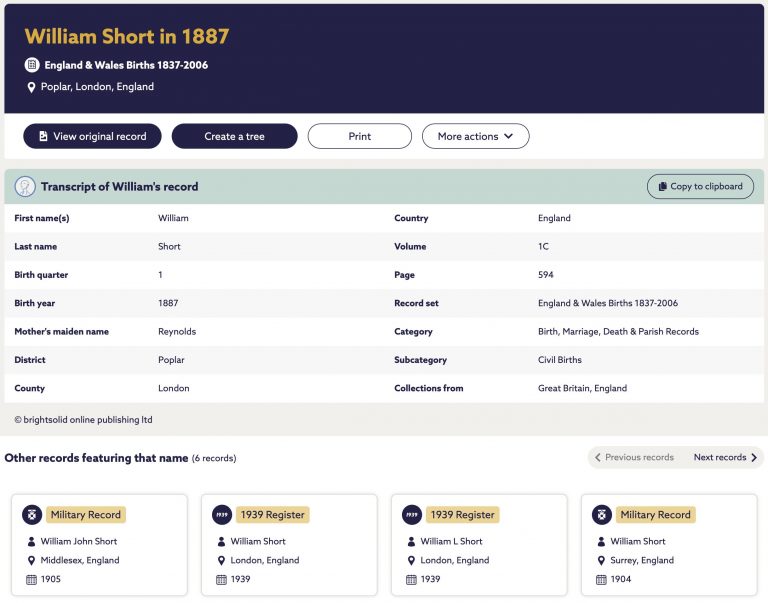Click the 1939 icon on William L Short card
The width and height of the screenshot is (768, 603).
412,515
